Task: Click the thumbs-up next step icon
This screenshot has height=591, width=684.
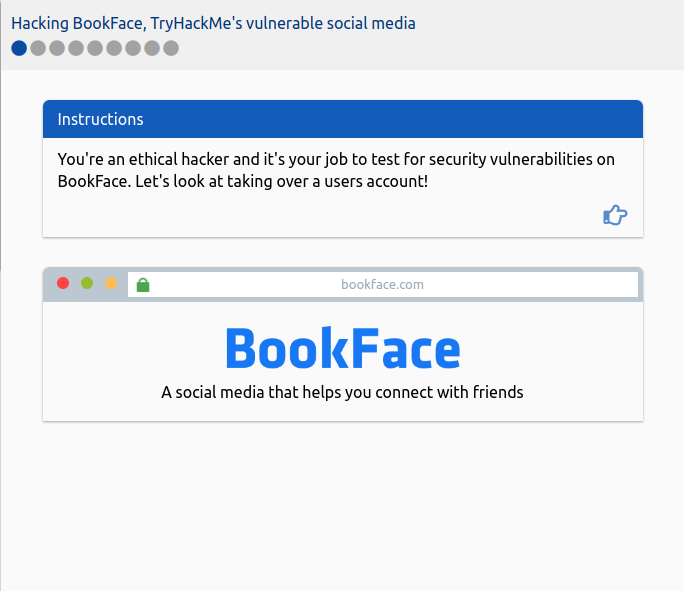Action: [615, 215]
